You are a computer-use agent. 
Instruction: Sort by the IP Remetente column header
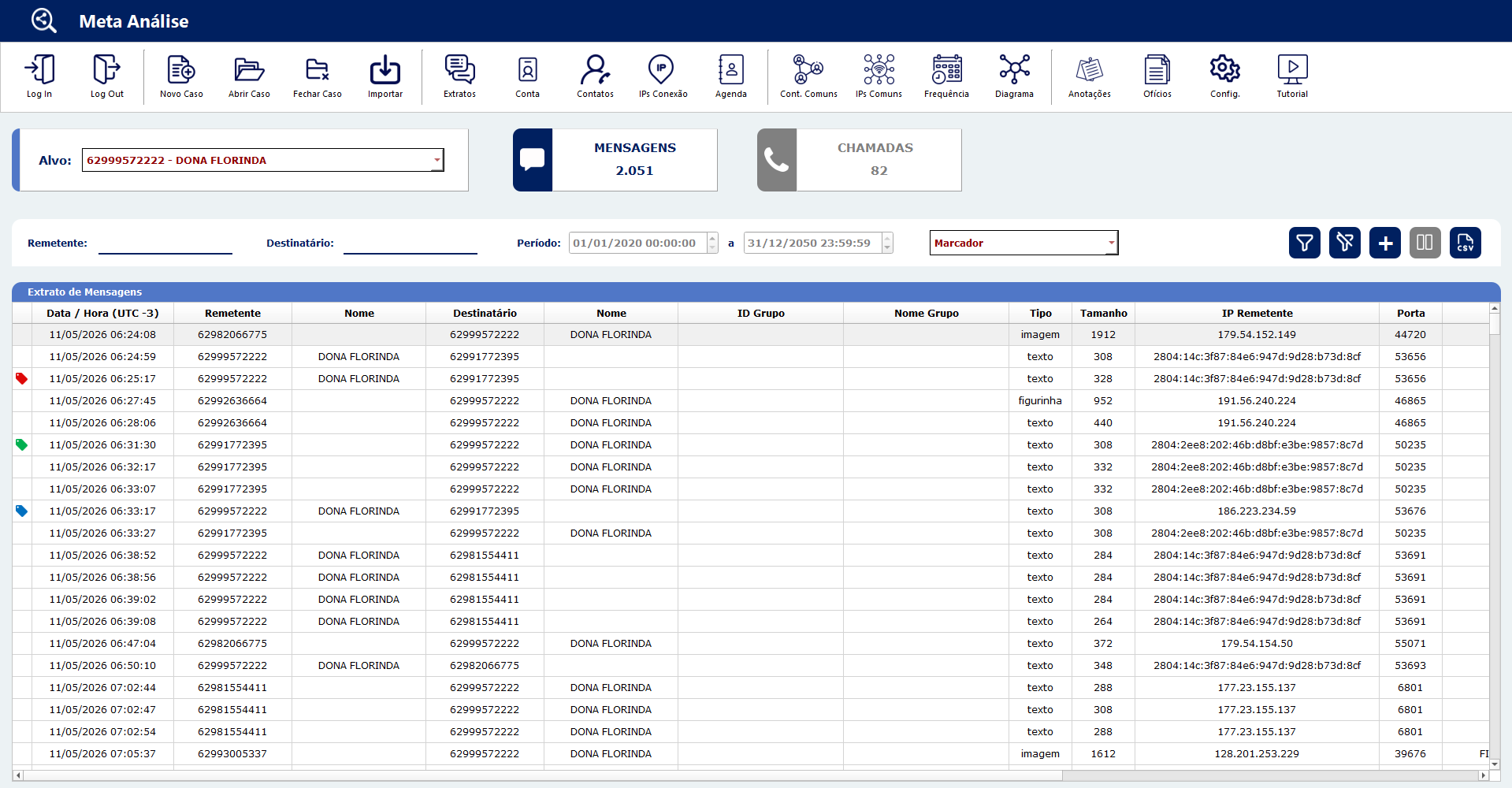1257,313
